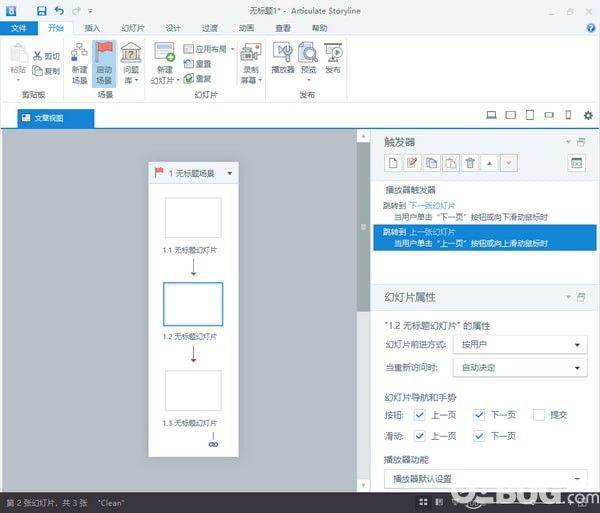Screen dimensions: 600x513
Task: Publish the course with 发布
Action: coord(333,58)
